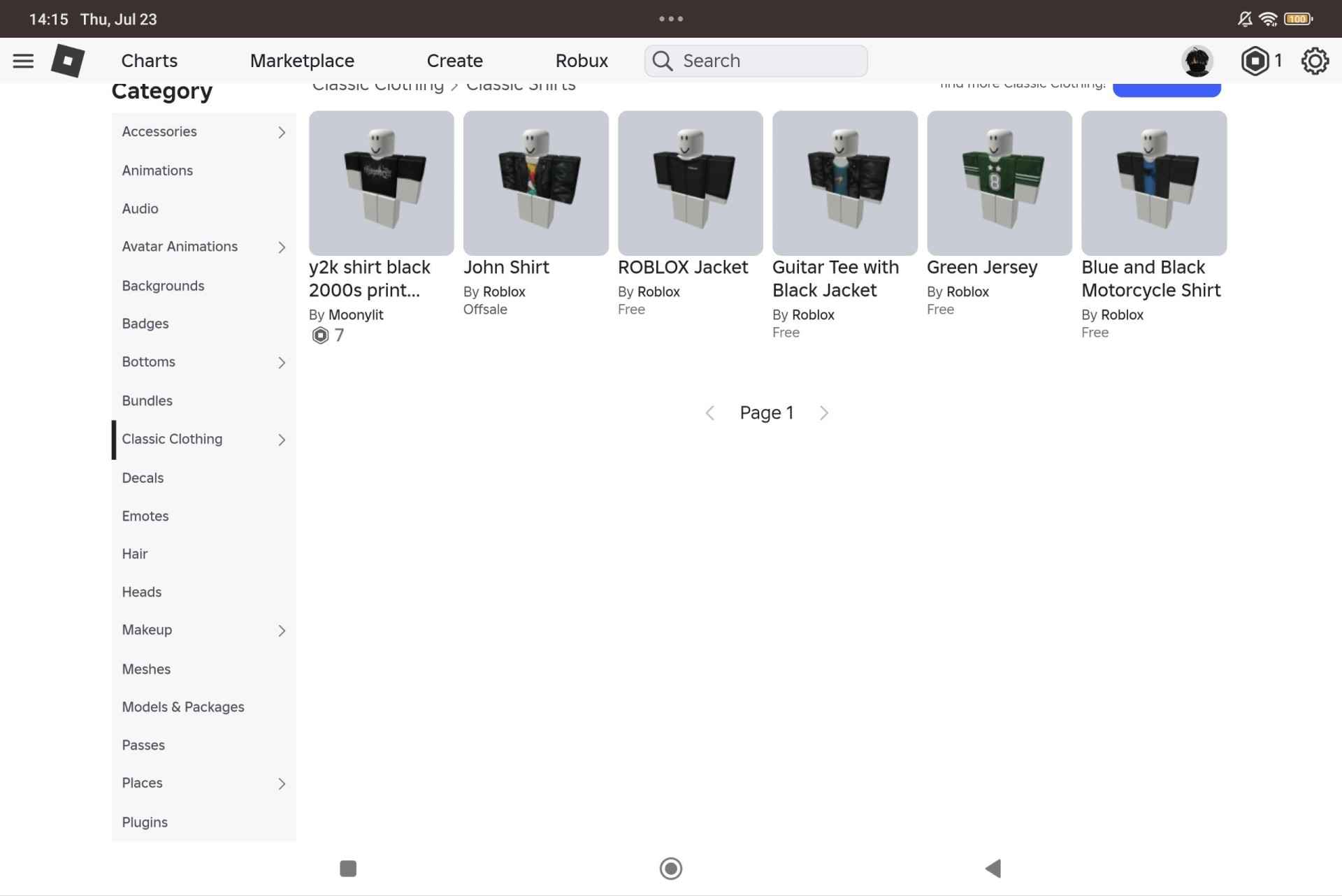The width and height of the screenshot is (1342, 896).
Task: Select the Badges category
Action: tap(204, 324)
